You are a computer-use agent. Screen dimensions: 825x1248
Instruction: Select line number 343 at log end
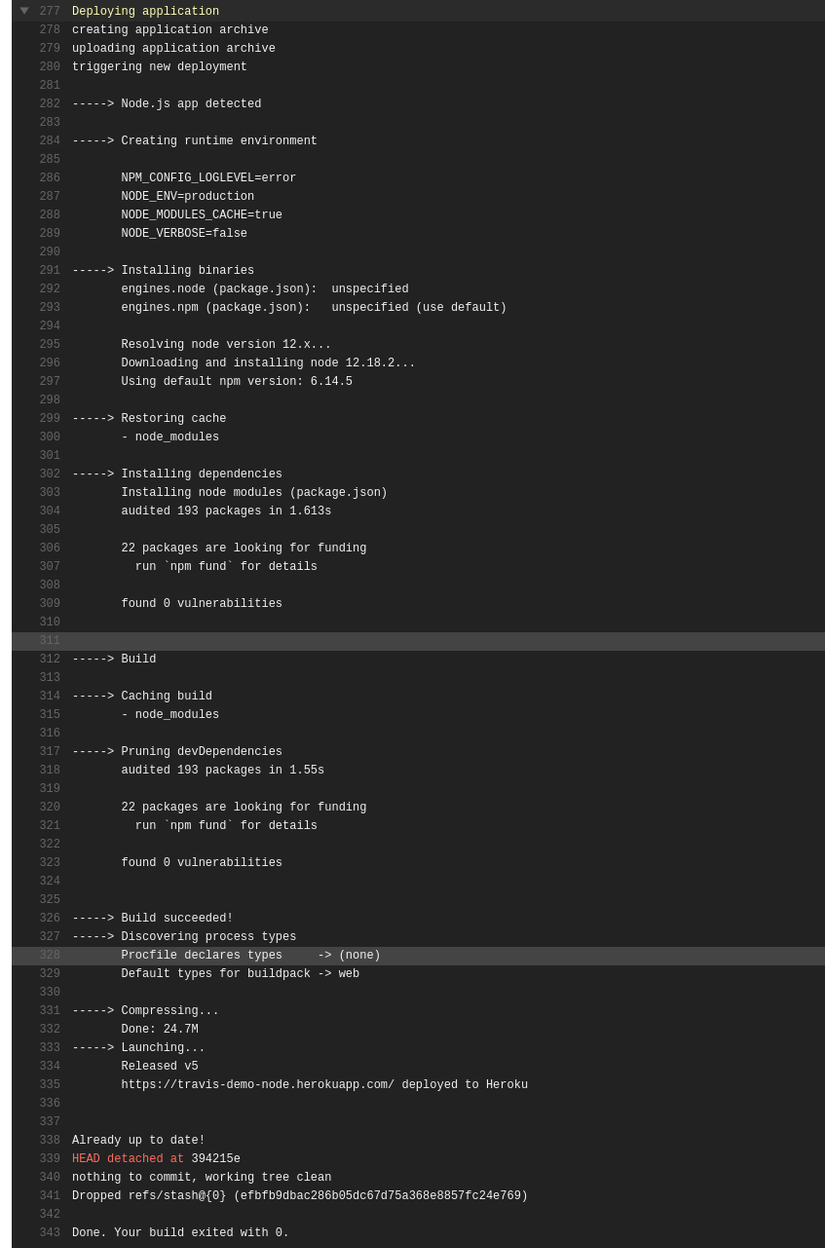[50, 1233]
